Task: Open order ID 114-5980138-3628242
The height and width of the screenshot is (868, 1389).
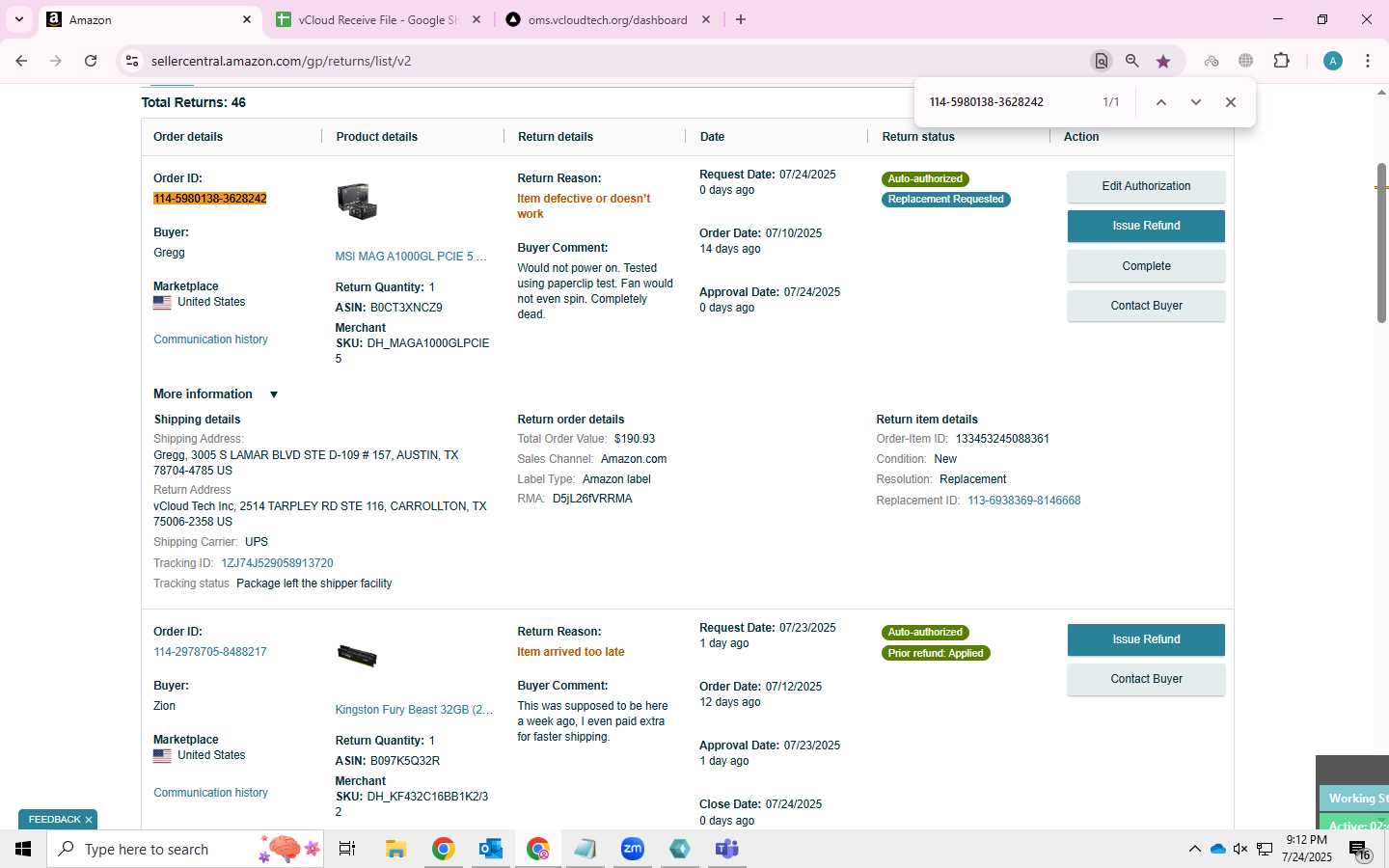Action: pyautogui.click(x=210, y=199)
